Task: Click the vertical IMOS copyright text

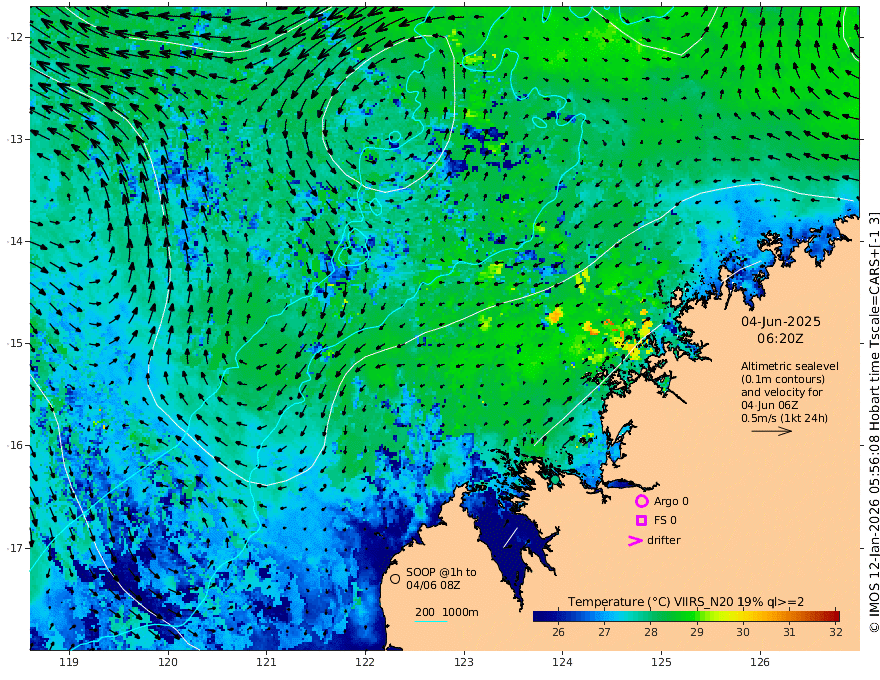Action: [x=874, y=422]
